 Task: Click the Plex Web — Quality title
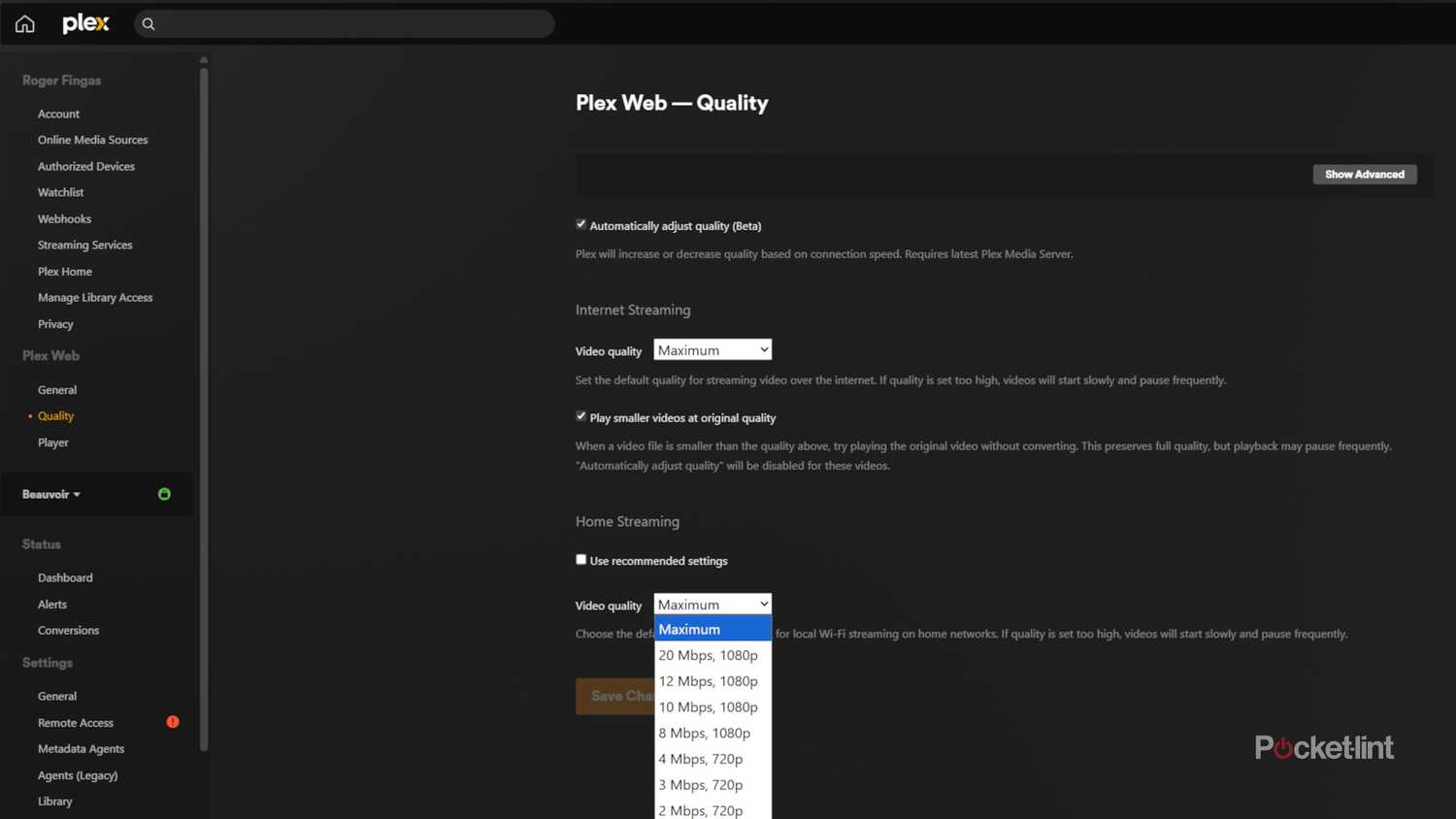(672, 103)
